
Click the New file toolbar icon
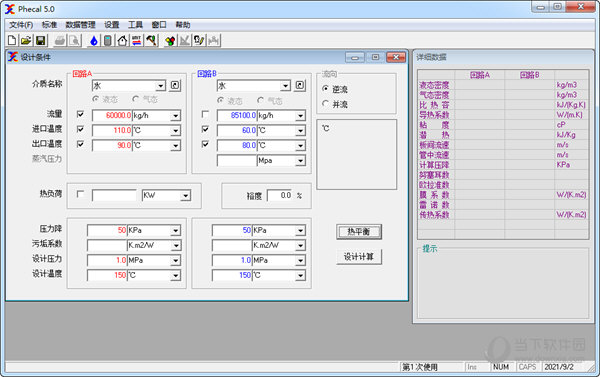pos(12,40)
